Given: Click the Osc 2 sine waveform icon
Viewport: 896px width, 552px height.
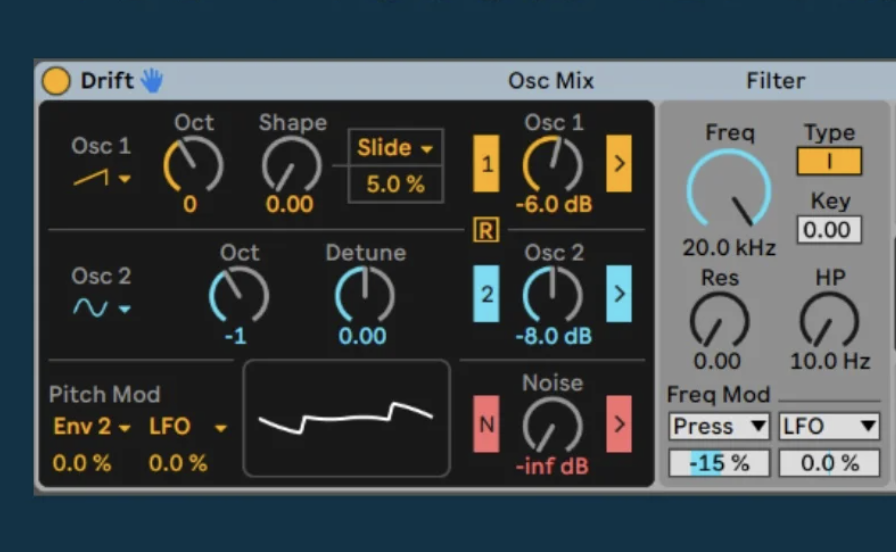Looking at the screenshot, I should [90, 308].
